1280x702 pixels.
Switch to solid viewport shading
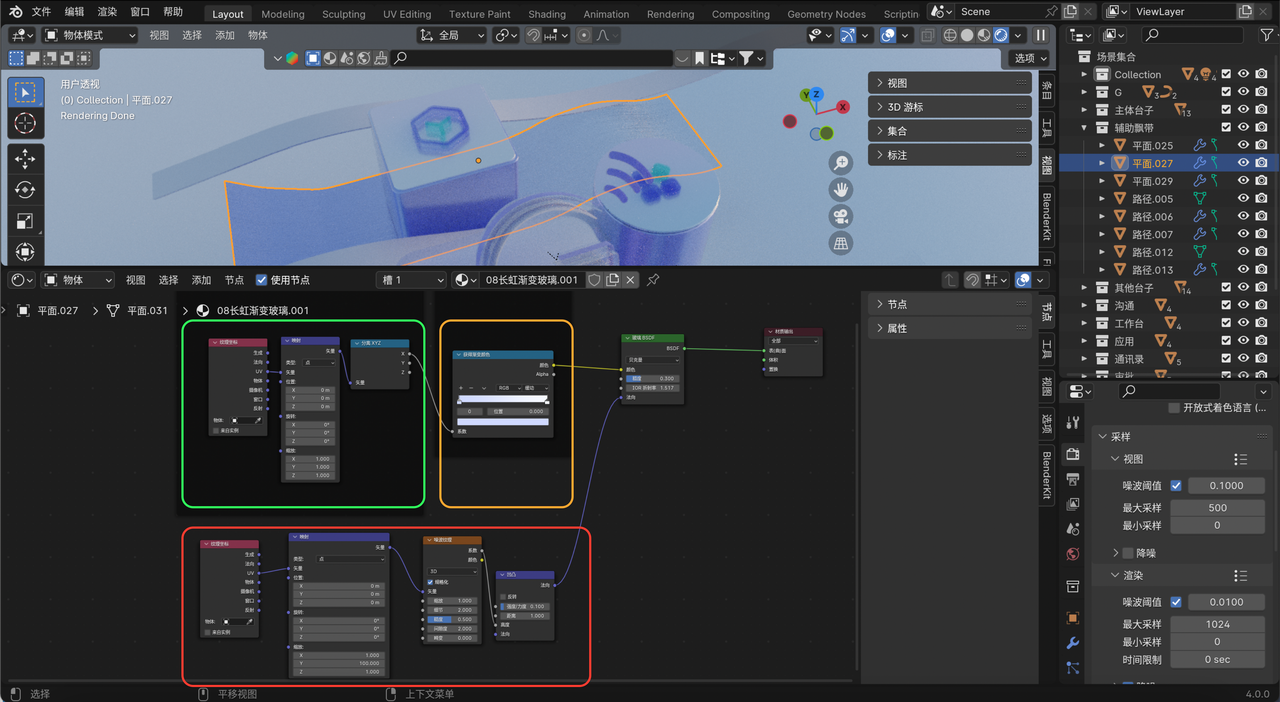pyautogui.click(x=967, y=35)
